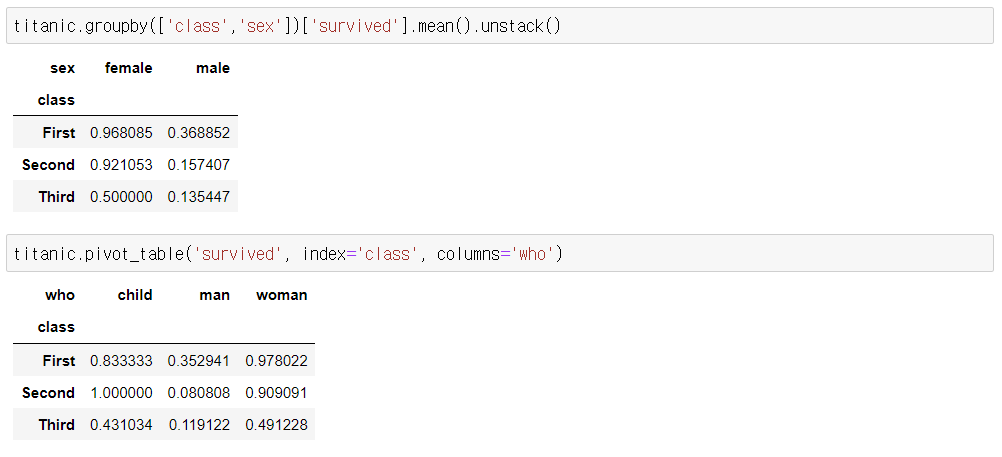Click the 'class' index name in sex table
1002x457 pixels.
pos(56,100)
